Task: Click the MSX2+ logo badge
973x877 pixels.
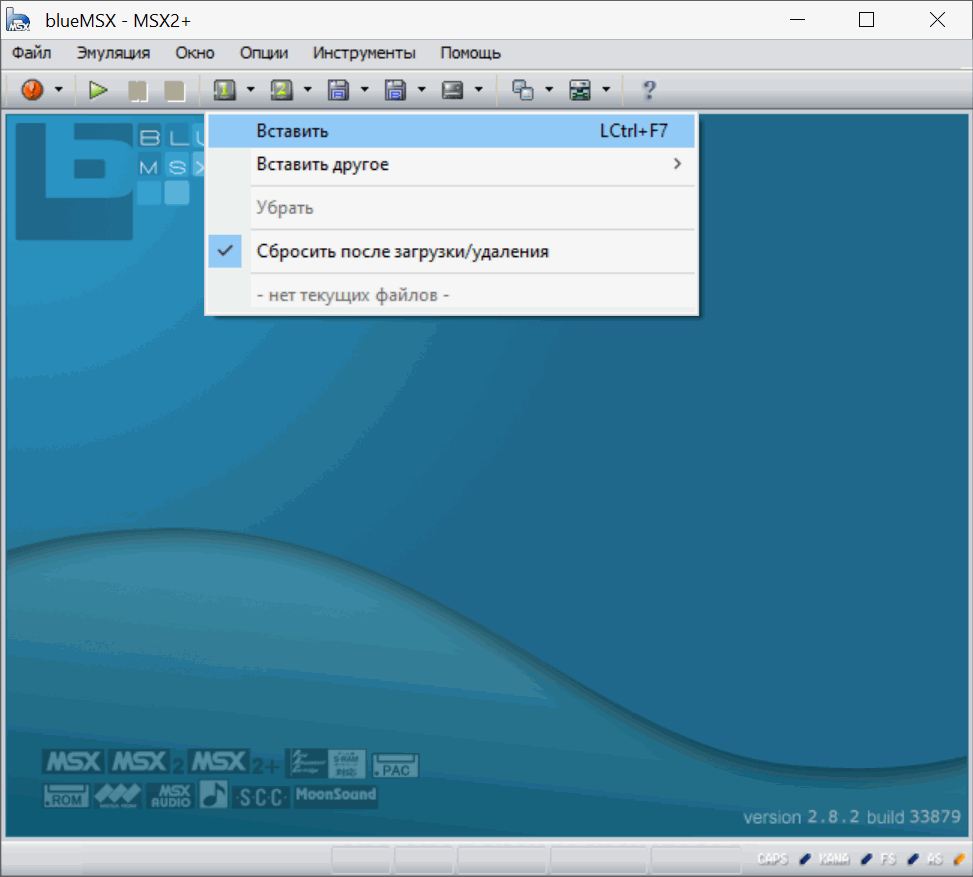Action: click(235, 763)
